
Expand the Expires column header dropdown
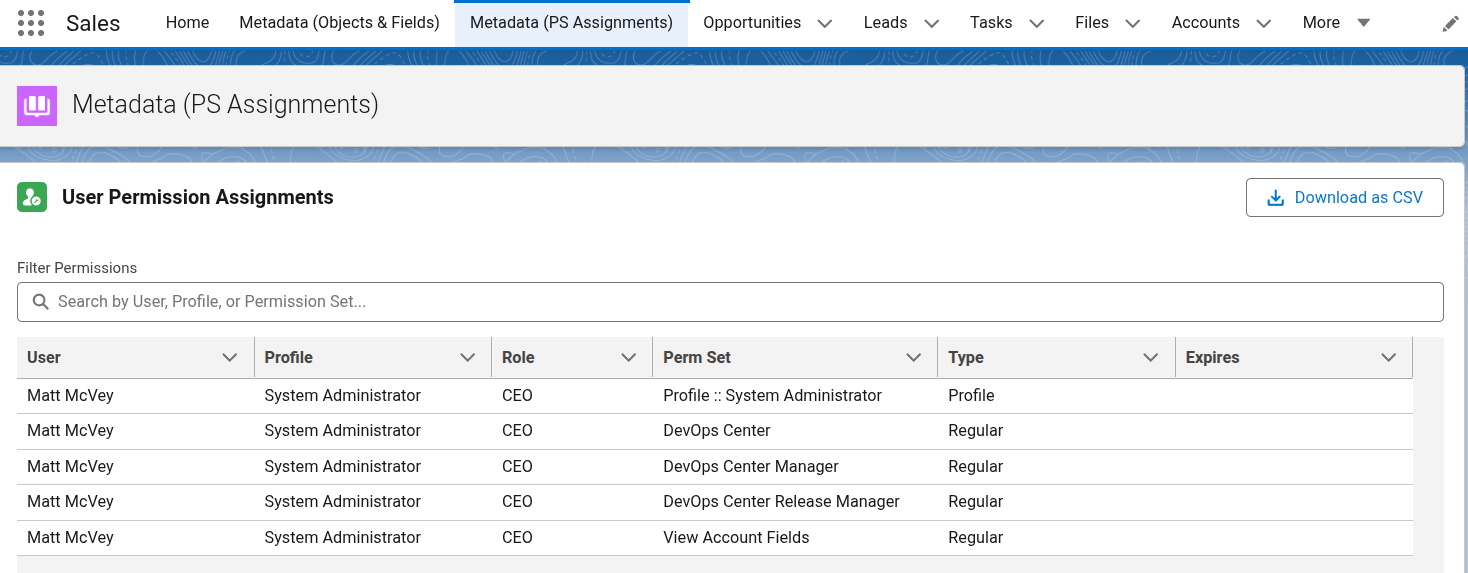pos(1388,358)
